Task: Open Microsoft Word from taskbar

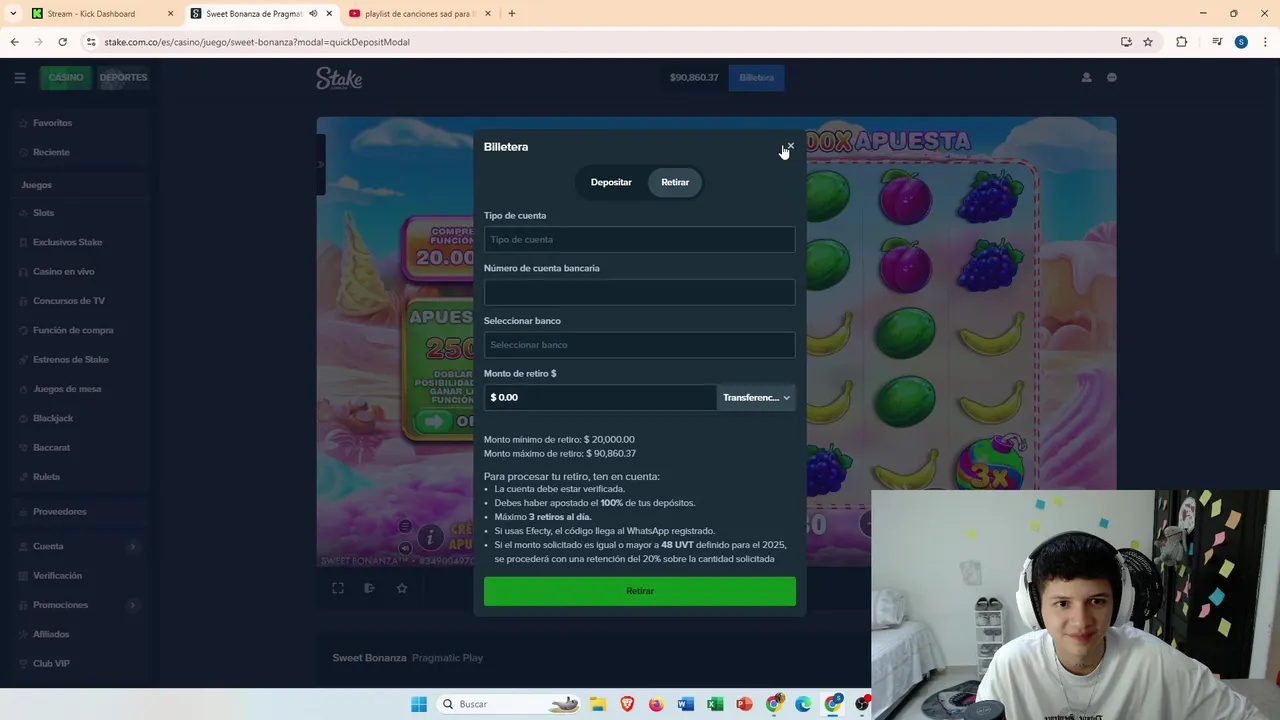Action: (685, 704)
